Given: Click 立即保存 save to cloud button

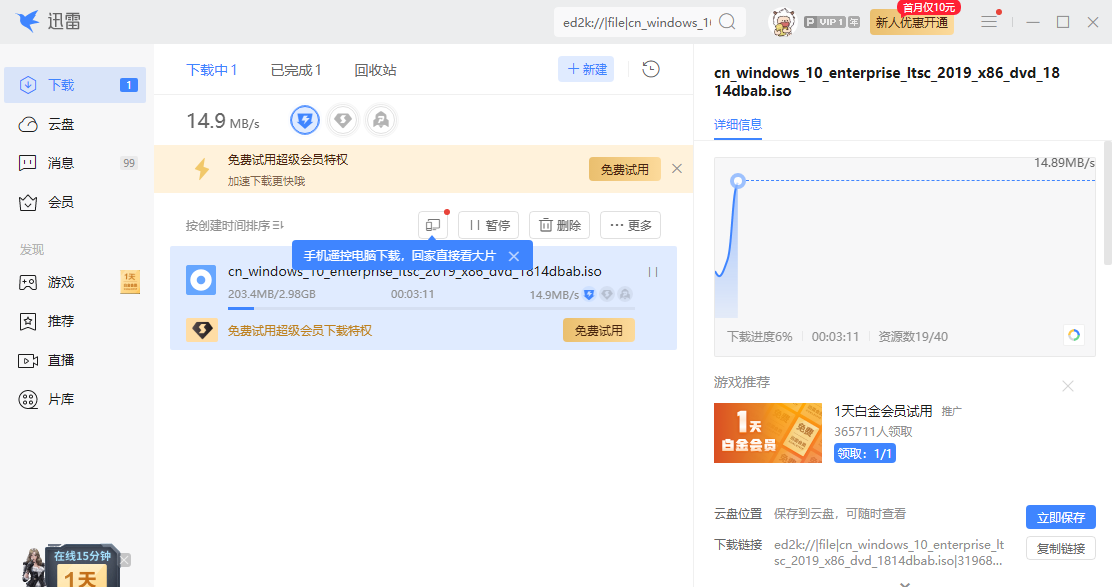Looking at the screenshot, I should [1061, 518].
